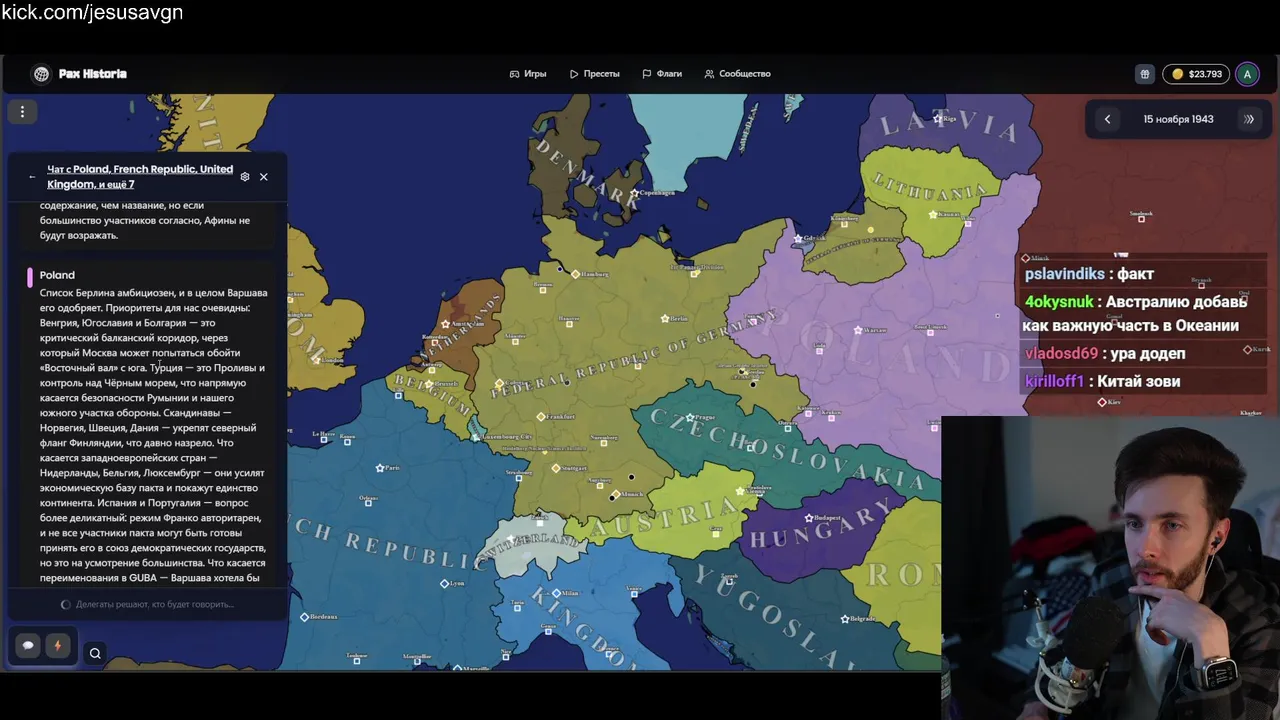Screen dimensions: 1280x720
Task: Click the Amsterdam city marker
Action: (446, 324)
